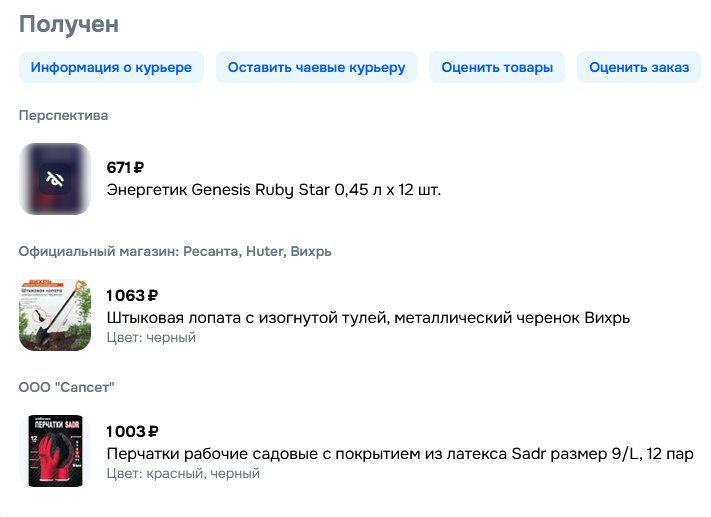
Task: Open Штыковая лопата Вихрь product title
Action: [368, 317]
